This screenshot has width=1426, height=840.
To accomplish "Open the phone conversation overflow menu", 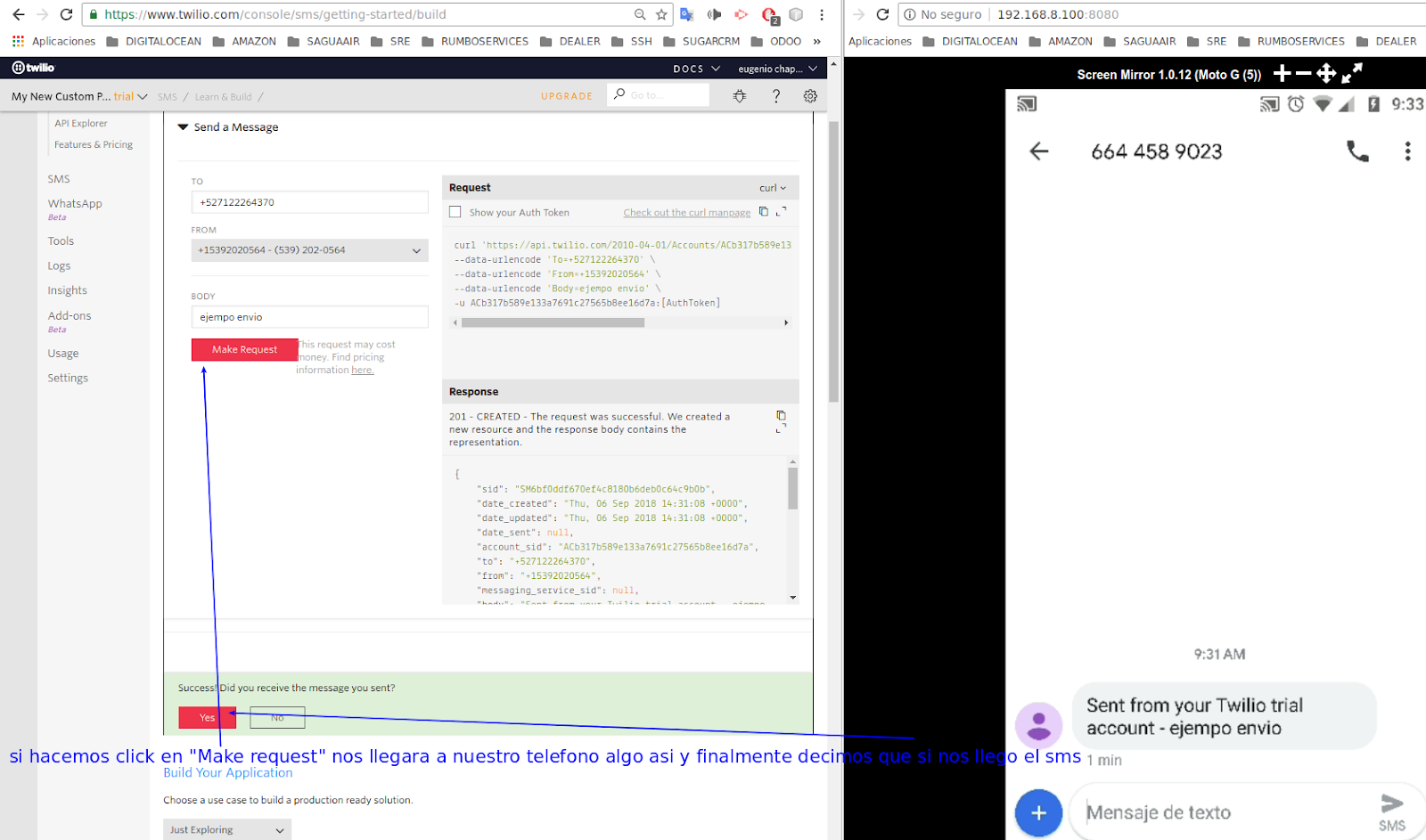I will click(x=1408, y=151).
